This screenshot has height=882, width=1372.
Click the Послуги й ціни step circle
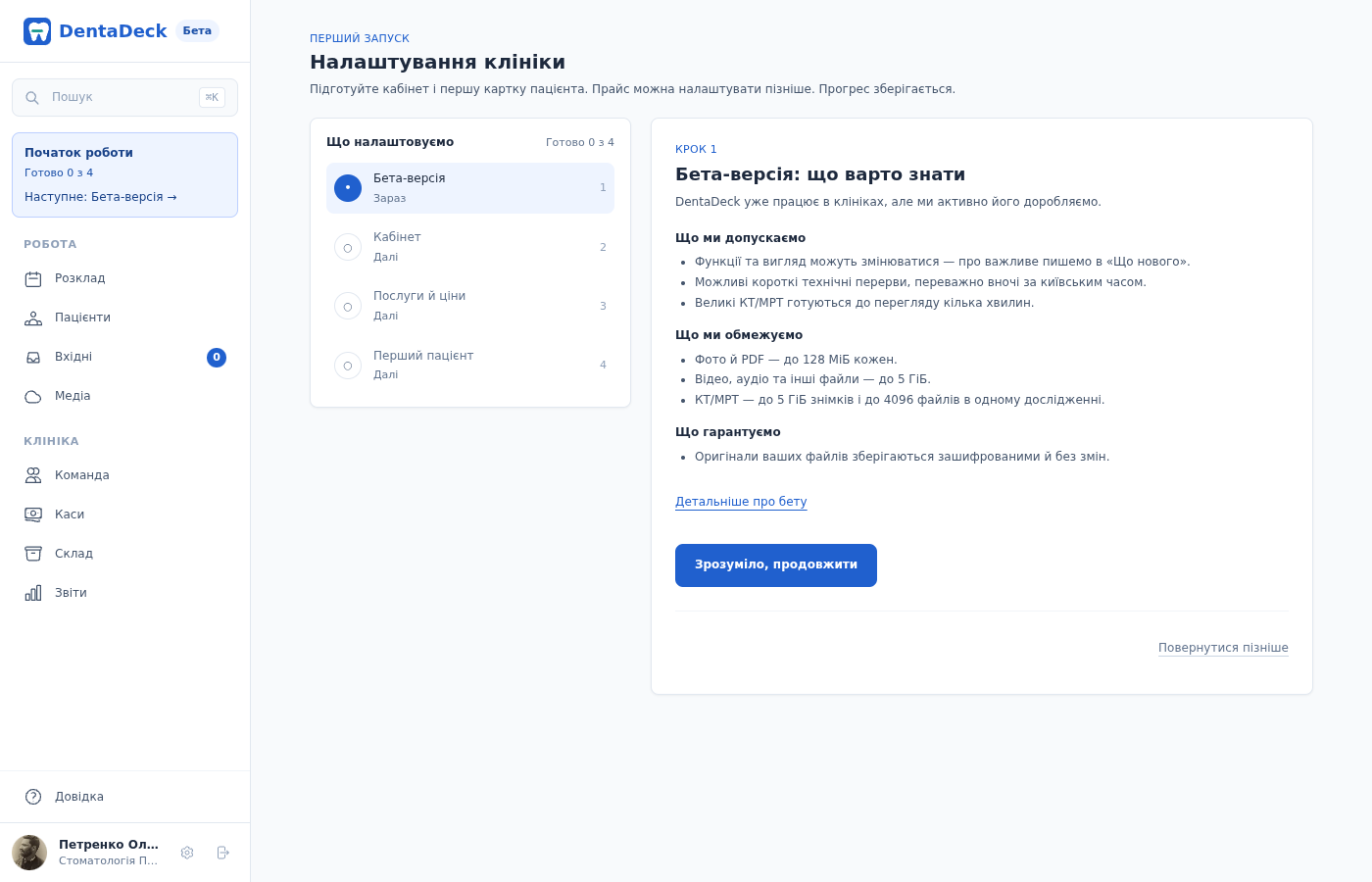click(x=348, y=306)
